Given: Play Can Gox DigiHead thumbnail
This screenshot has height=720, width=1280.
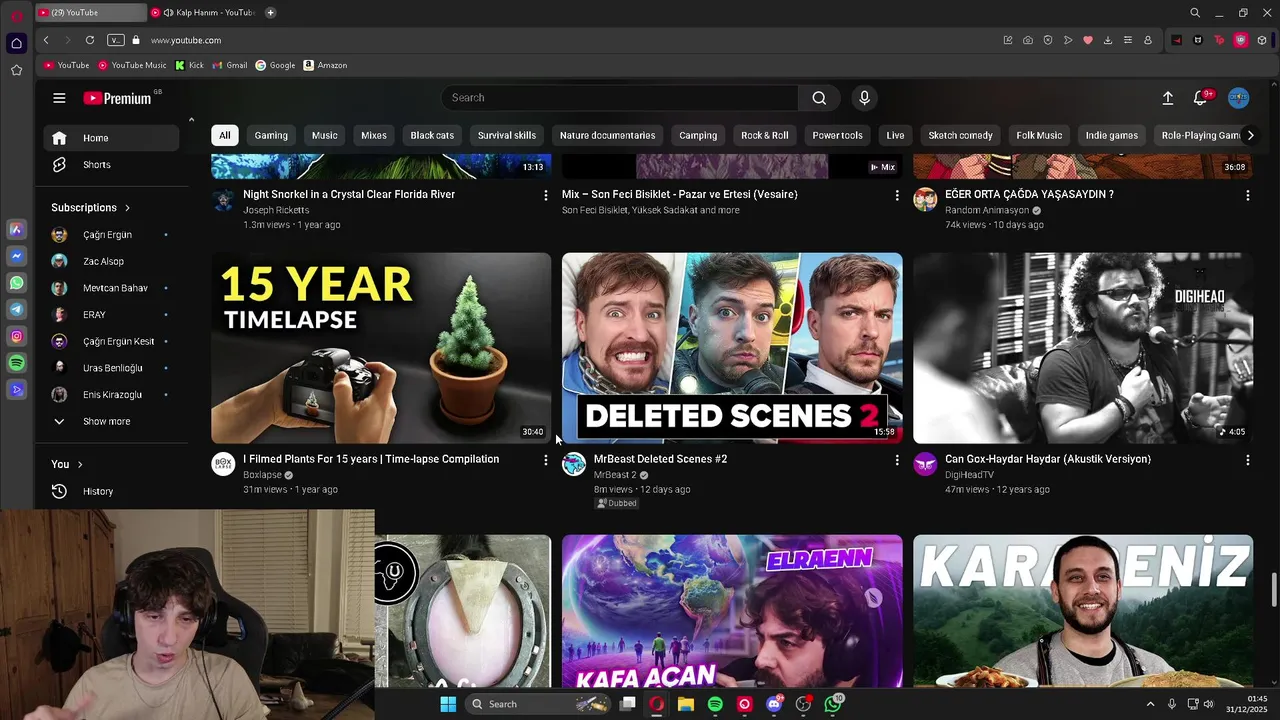Looking at the screenshot, I should pyautogui.click(x=1083, y=348).
